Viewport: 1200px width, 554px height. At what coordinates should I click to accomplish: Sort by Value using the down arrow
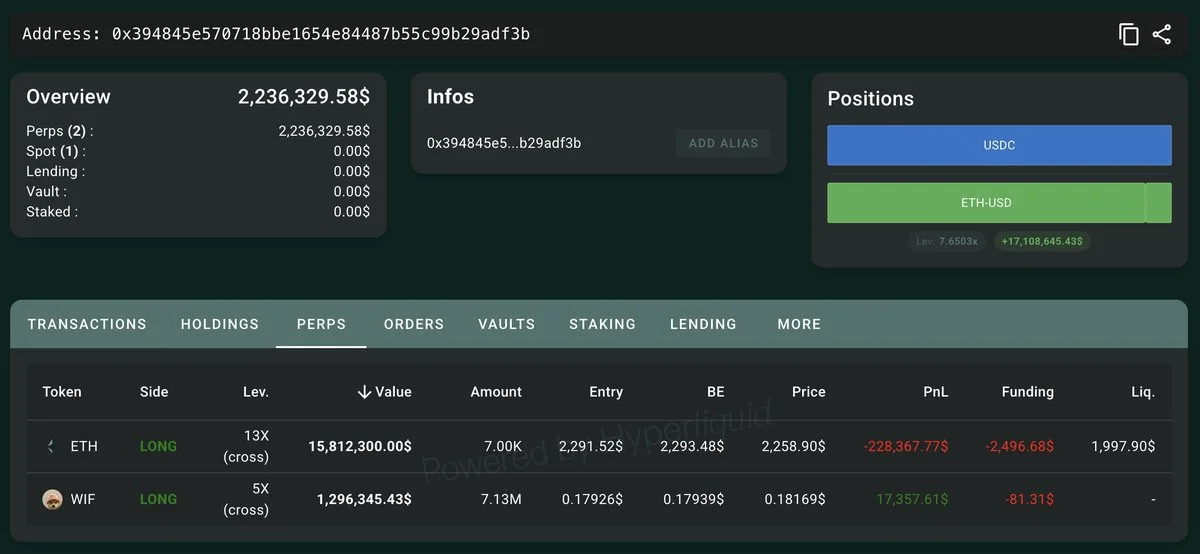pos(365,392)
